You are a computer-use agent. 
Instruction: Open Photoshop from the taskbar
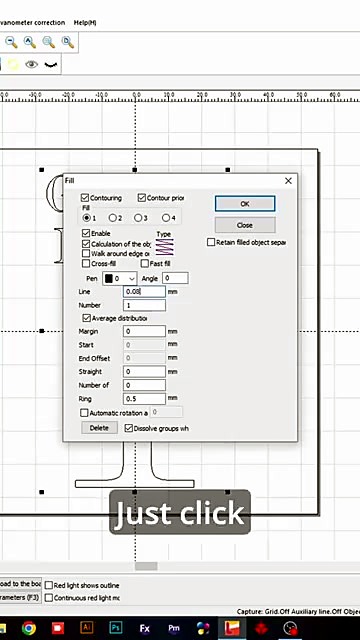pos(116,628)
